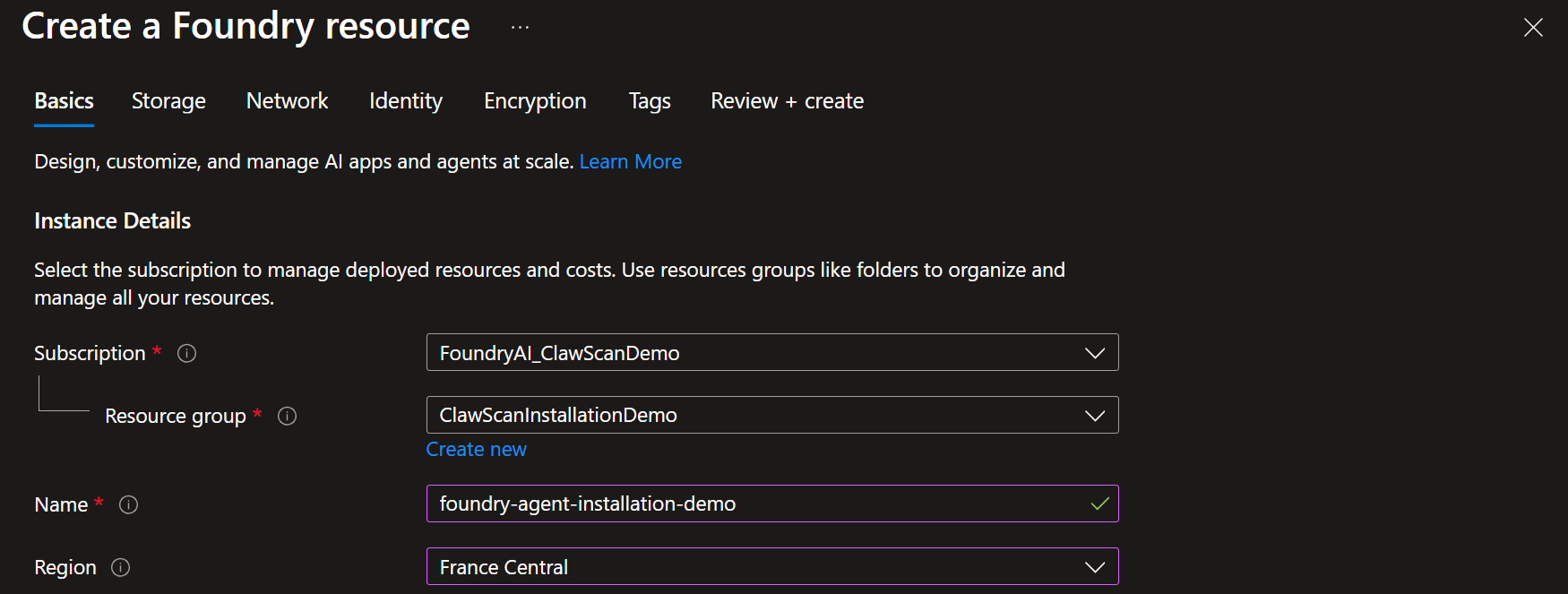Show Region info tooltip icon
This screenshot has width=1568, height=594.
(120, 567)
